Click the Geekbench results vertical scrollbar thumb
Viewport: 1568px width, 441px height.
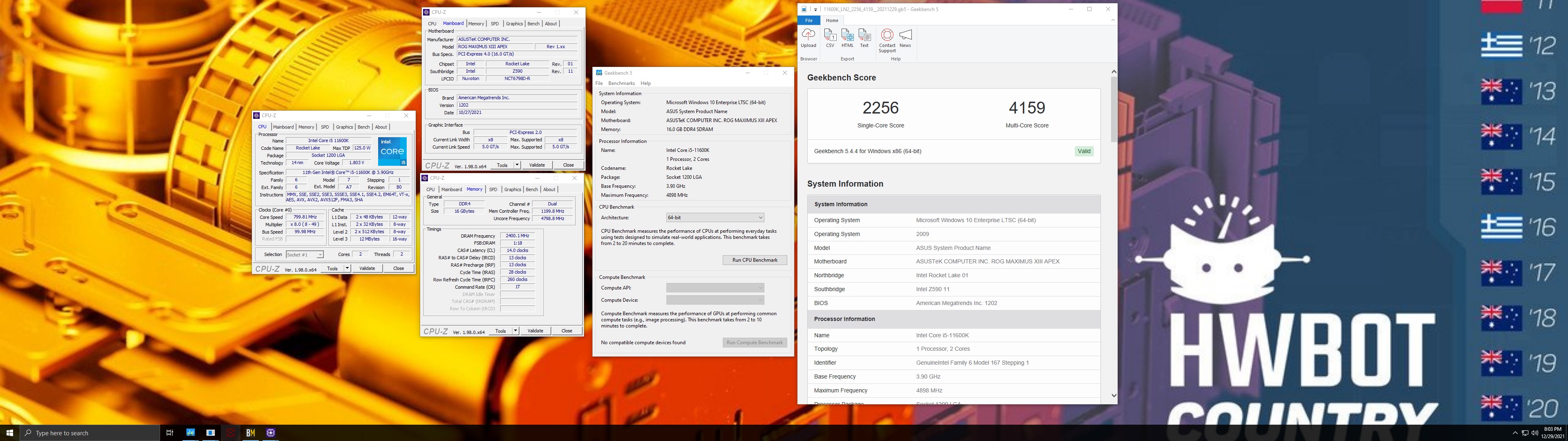1113,109
